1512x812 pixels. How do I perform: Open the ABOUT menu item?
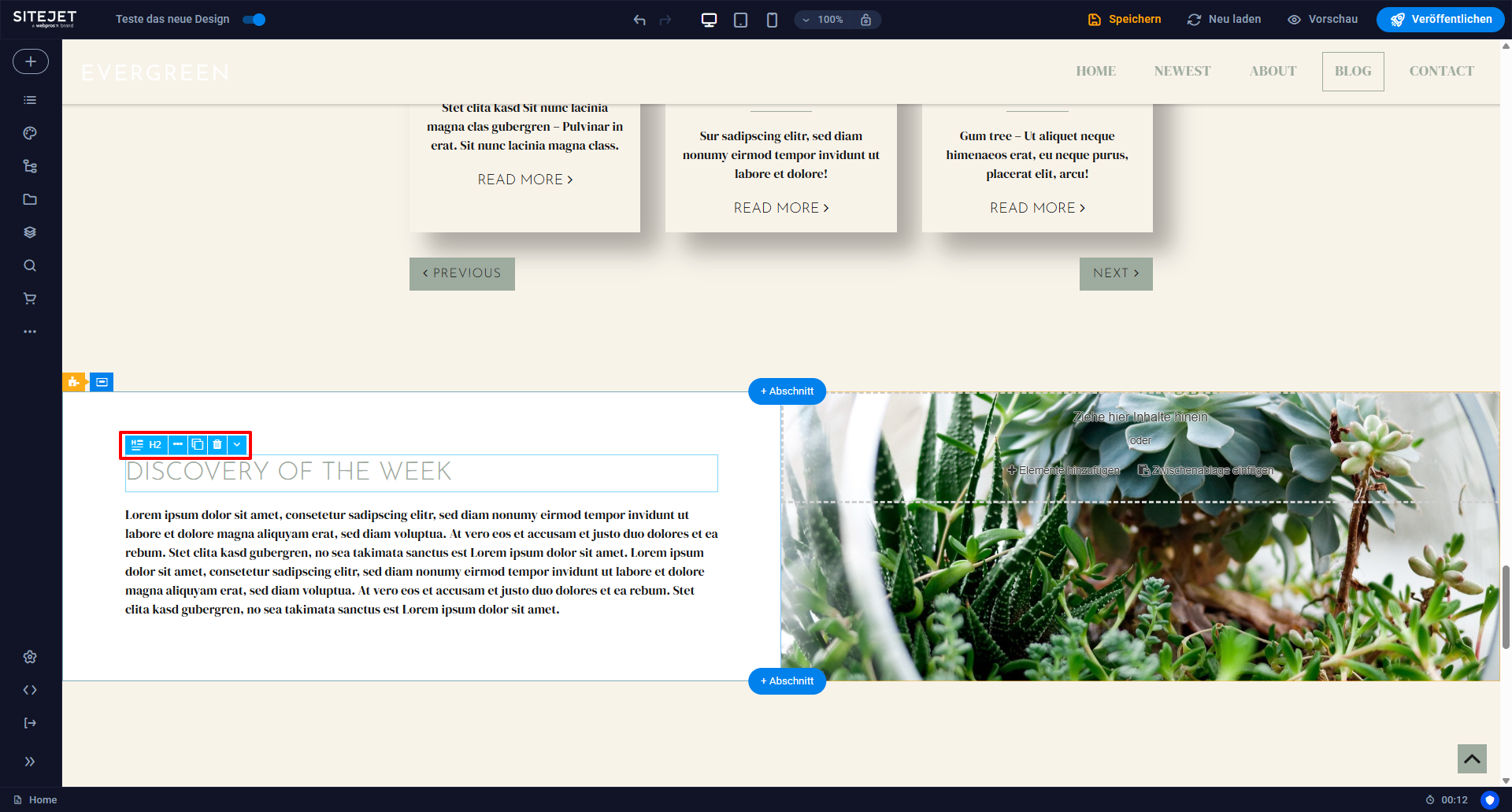click(1273, 71)
